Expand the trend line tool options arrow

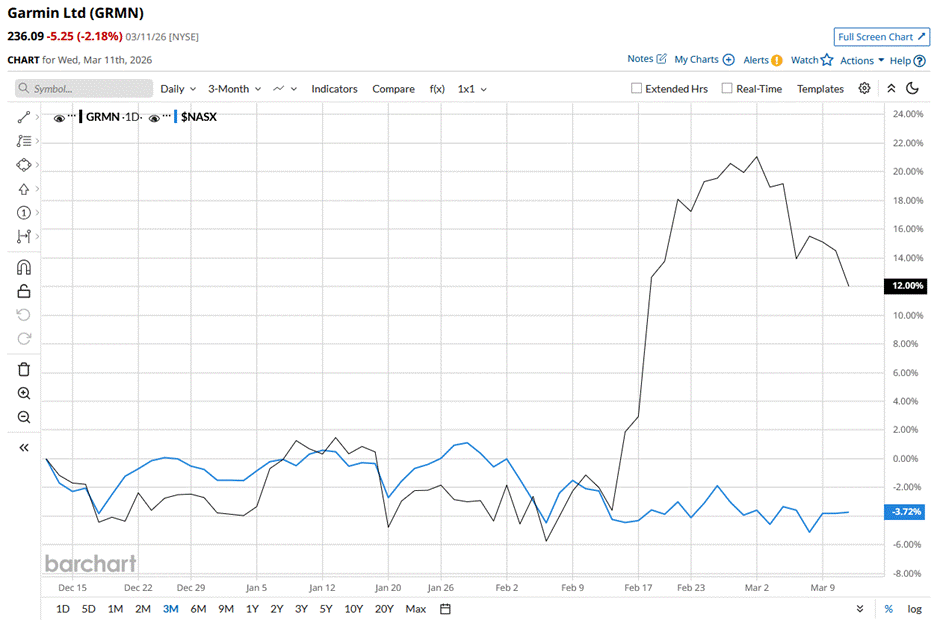pos(37,117)
